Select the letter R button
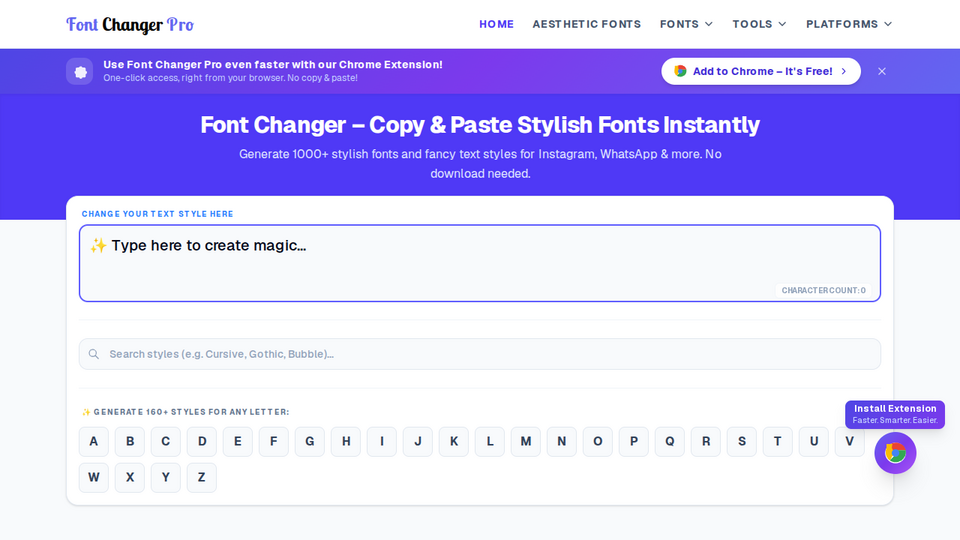Viewport: 960px width, 540px height. coord(706,441)
